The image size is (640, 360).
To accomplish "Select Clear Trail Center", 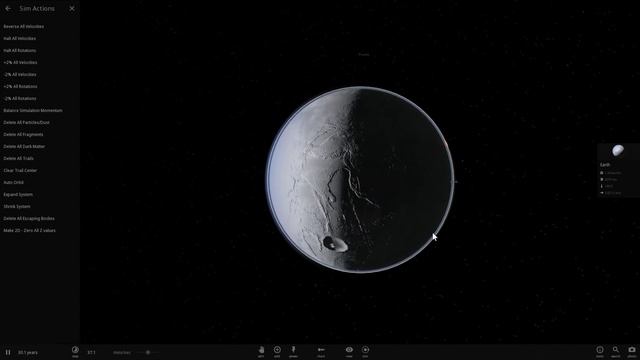I will click(20, 171).
